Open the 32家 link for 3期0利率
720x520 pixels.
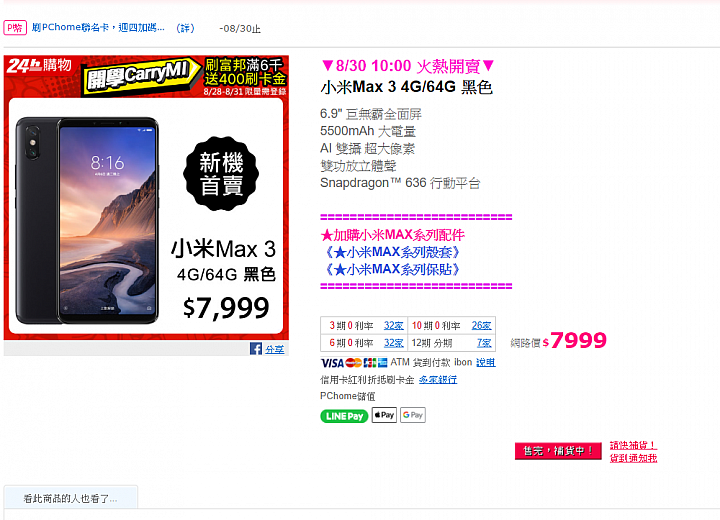(394, 326)
